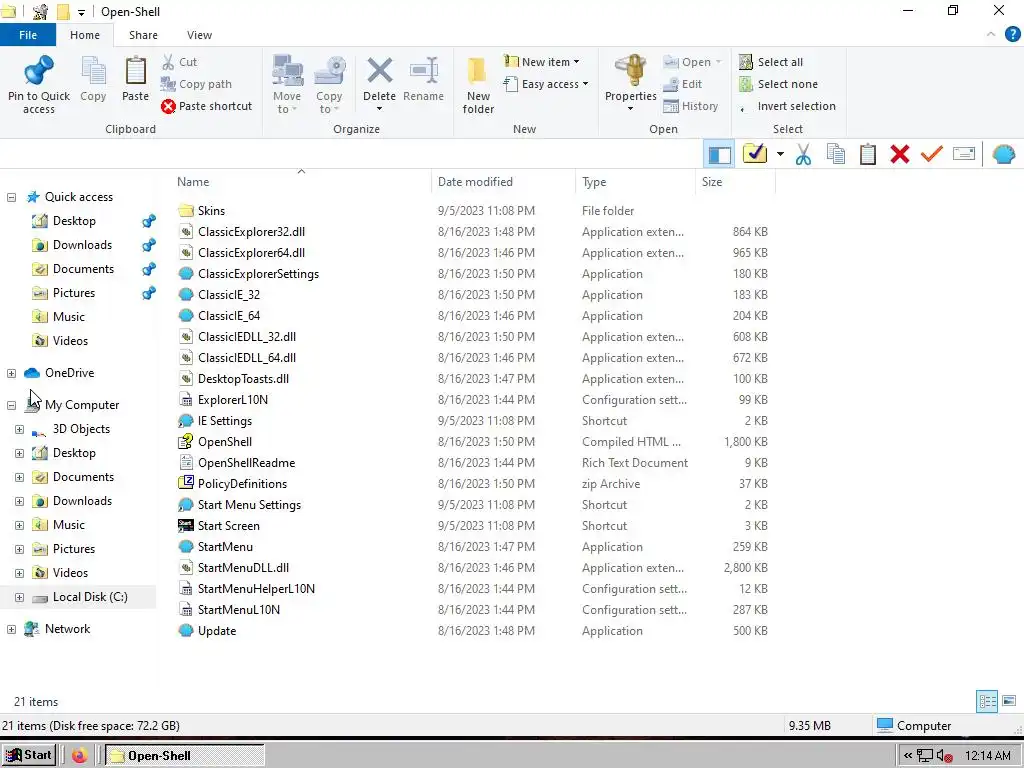The width and height of the screenshot is (1024, 768).
Task: Switch to the Share ribbon tab
Action: (x=143, y=35)
